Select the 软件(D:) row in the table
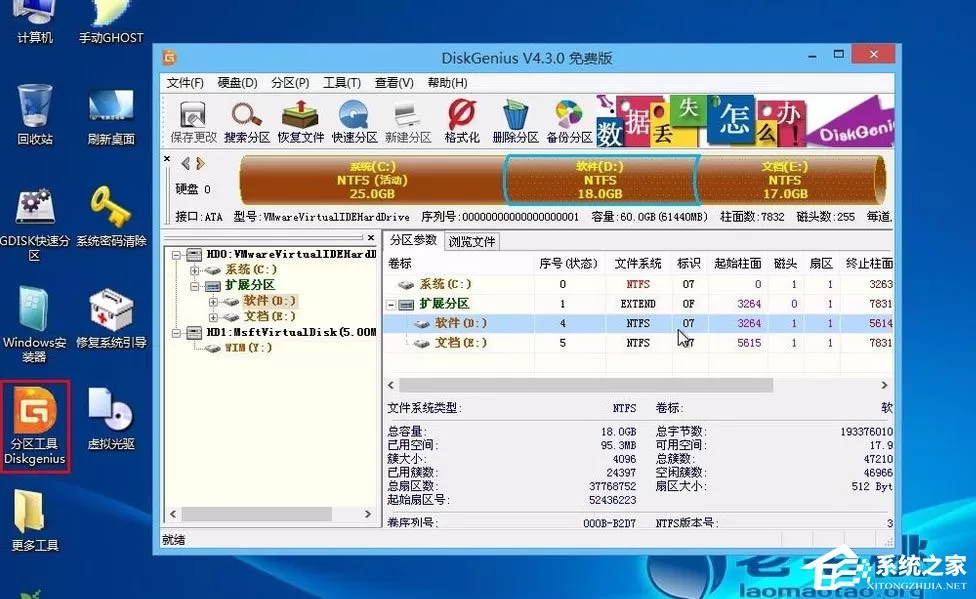Image resolution: width=976 pixels, height=599 pixels. coord(639,323)
